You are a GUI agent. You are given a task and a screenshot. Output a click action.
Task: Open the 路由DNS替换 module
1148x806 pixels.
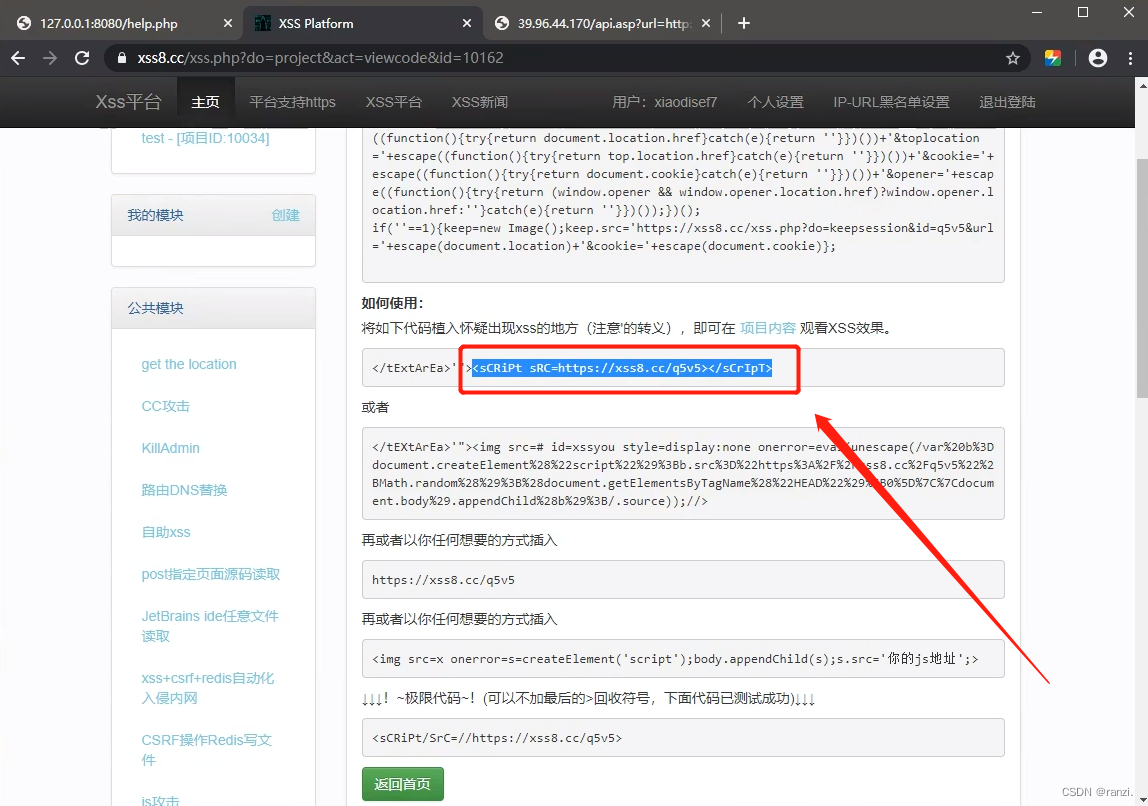click(x=184, y=490)
